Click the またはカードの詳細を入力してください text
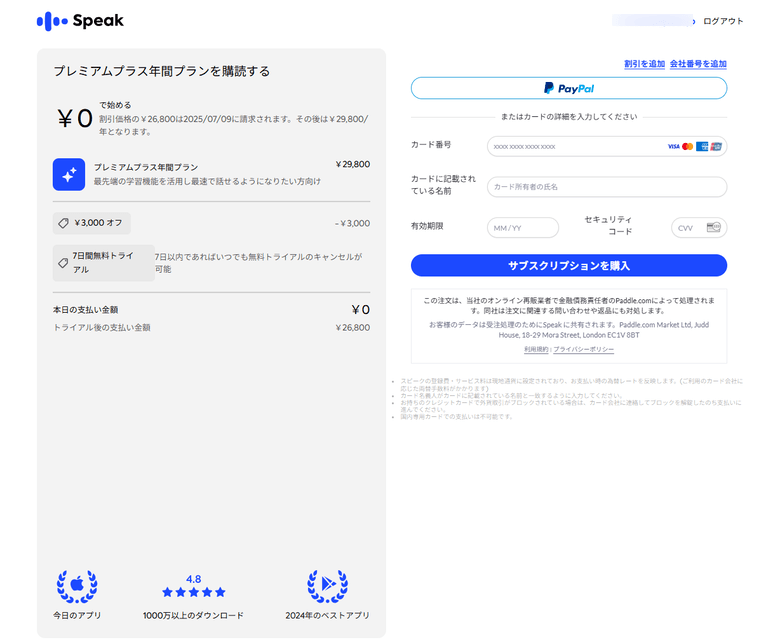Screen dimensions: 780x642 click(x=569, y=117)
